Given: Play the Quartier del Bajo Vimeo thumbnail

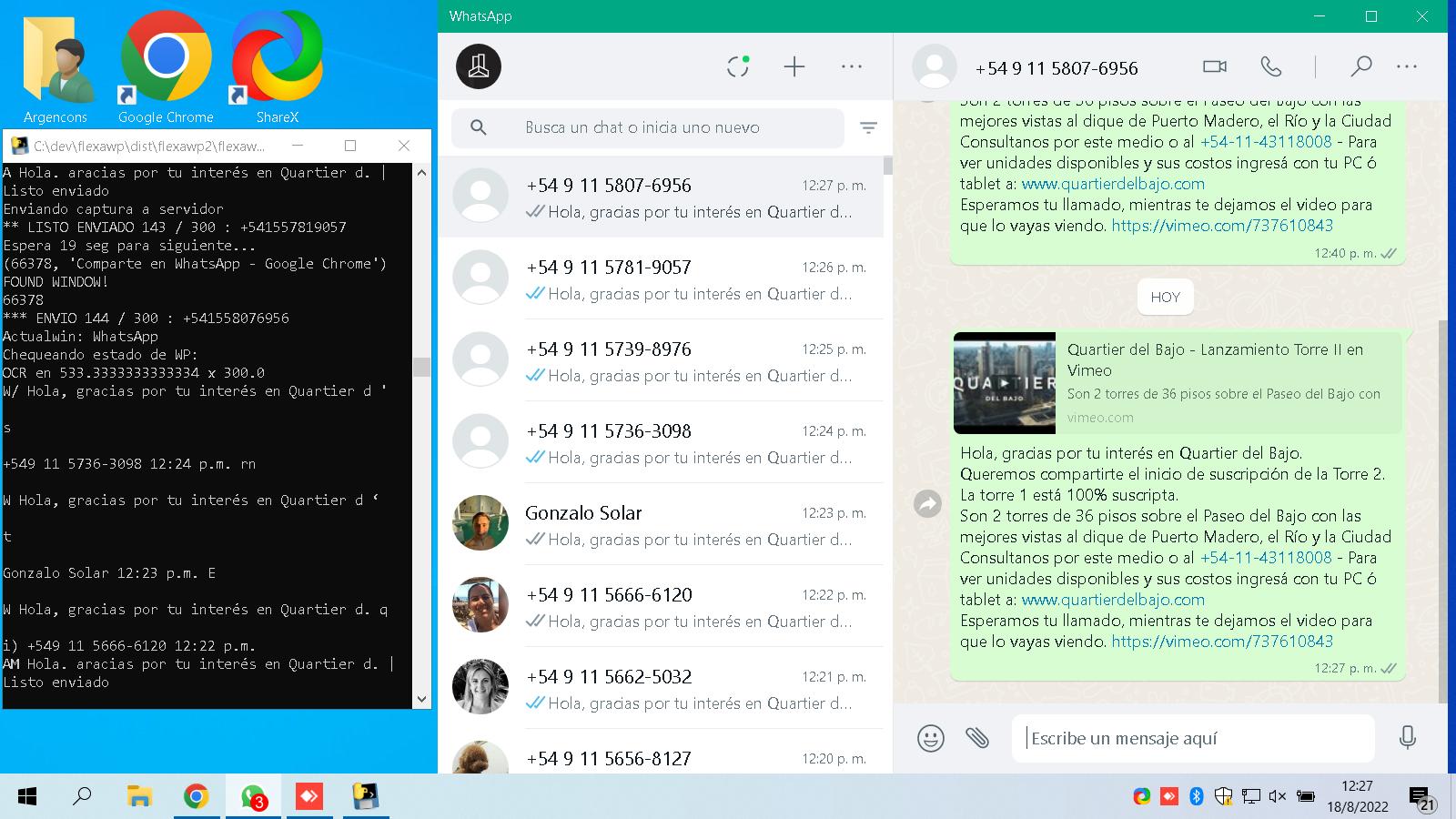Looking at the screenshot, I should coord(1005,383).
